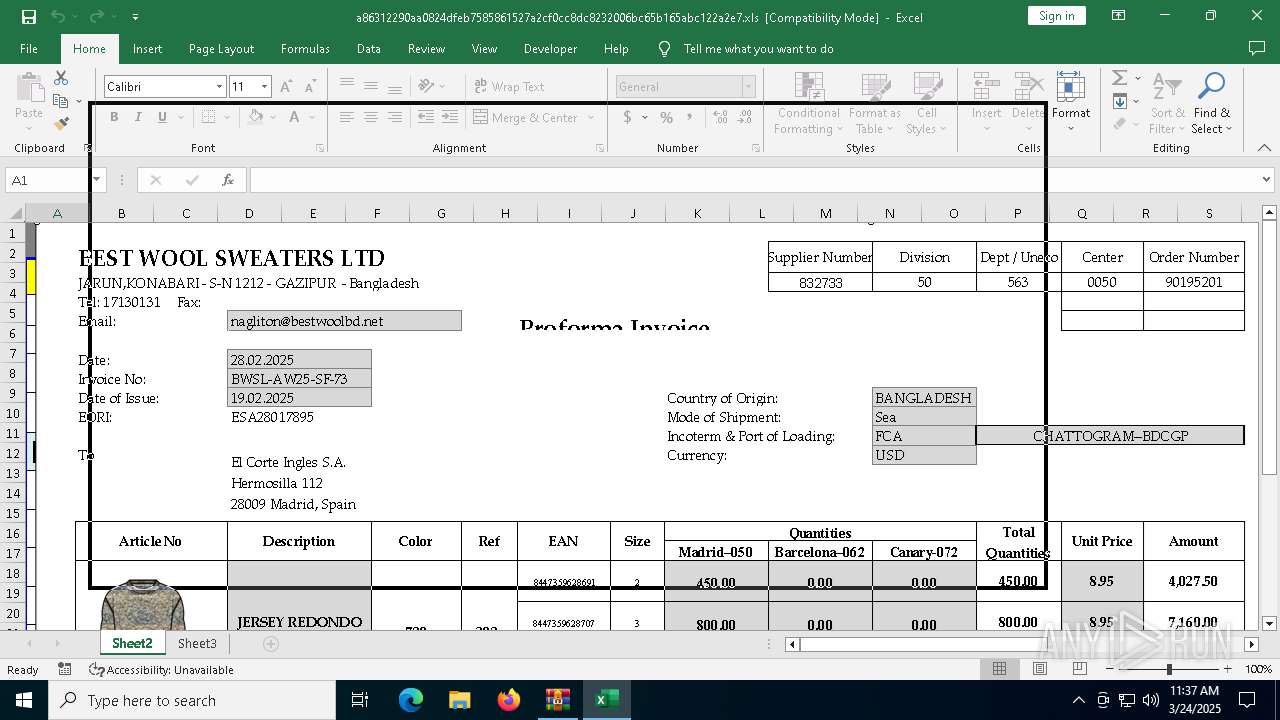1280x720 pixels.
Task: Click the Comma Style icon
Action: click(x=690, y=117)
